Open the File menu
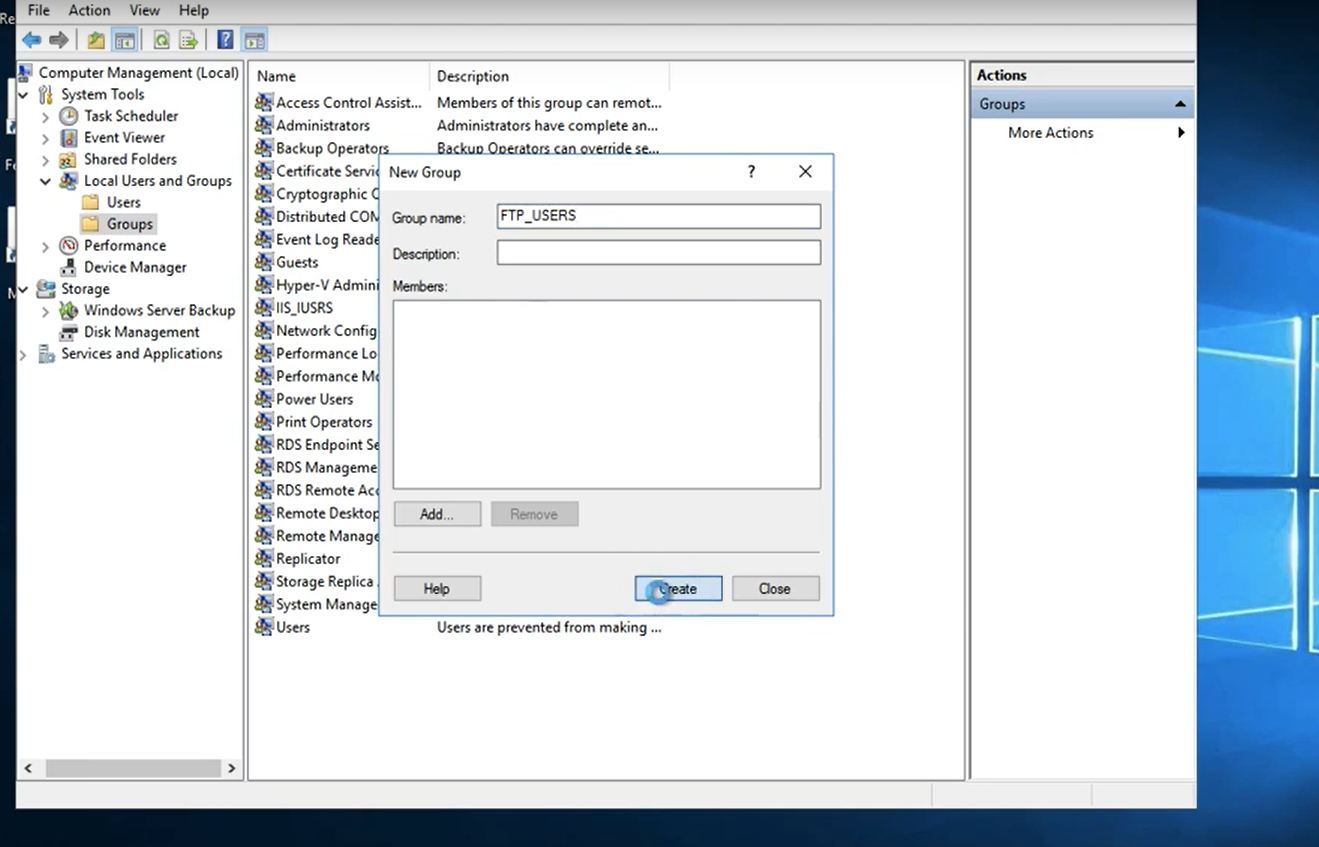 (x=39, y=10)
